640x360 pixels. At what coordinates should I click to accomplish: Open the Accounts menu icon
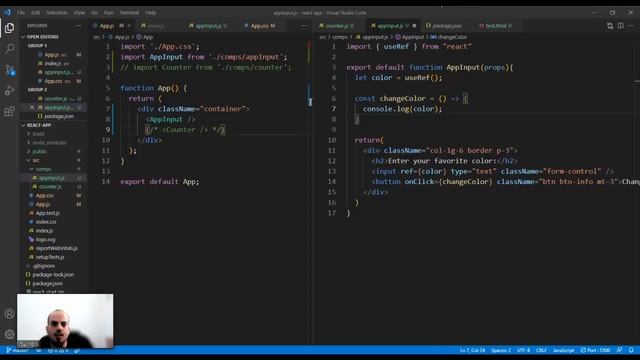coord(9,313)
